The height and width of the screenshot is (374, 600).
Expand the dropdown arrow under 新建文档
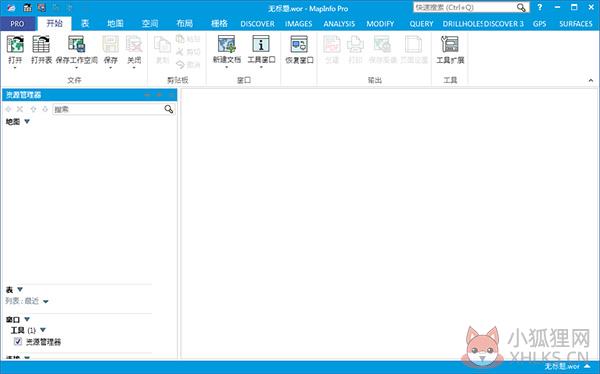pos(227,68)
